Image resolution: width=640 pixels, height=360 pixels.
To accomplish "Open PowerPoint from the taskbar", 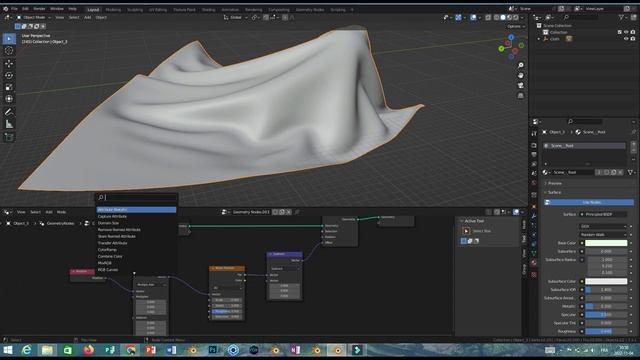I will pos(151,350).
